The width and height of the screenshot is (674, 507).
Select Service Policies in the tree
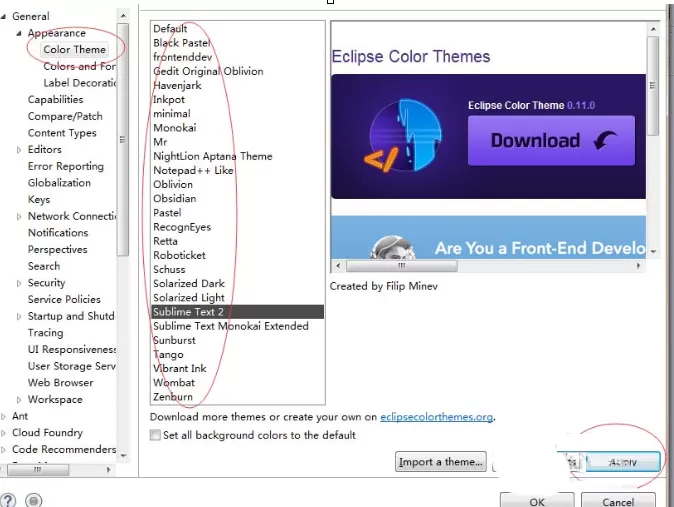(64, 299)
